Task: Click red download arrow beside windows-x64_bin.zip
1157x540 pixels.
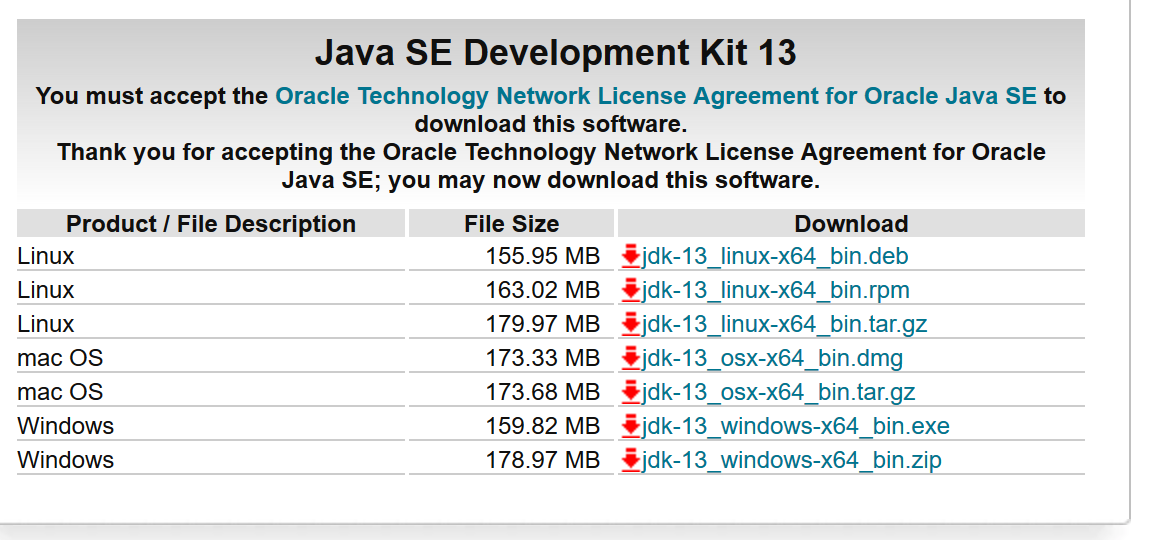Action: click(630, 461)
